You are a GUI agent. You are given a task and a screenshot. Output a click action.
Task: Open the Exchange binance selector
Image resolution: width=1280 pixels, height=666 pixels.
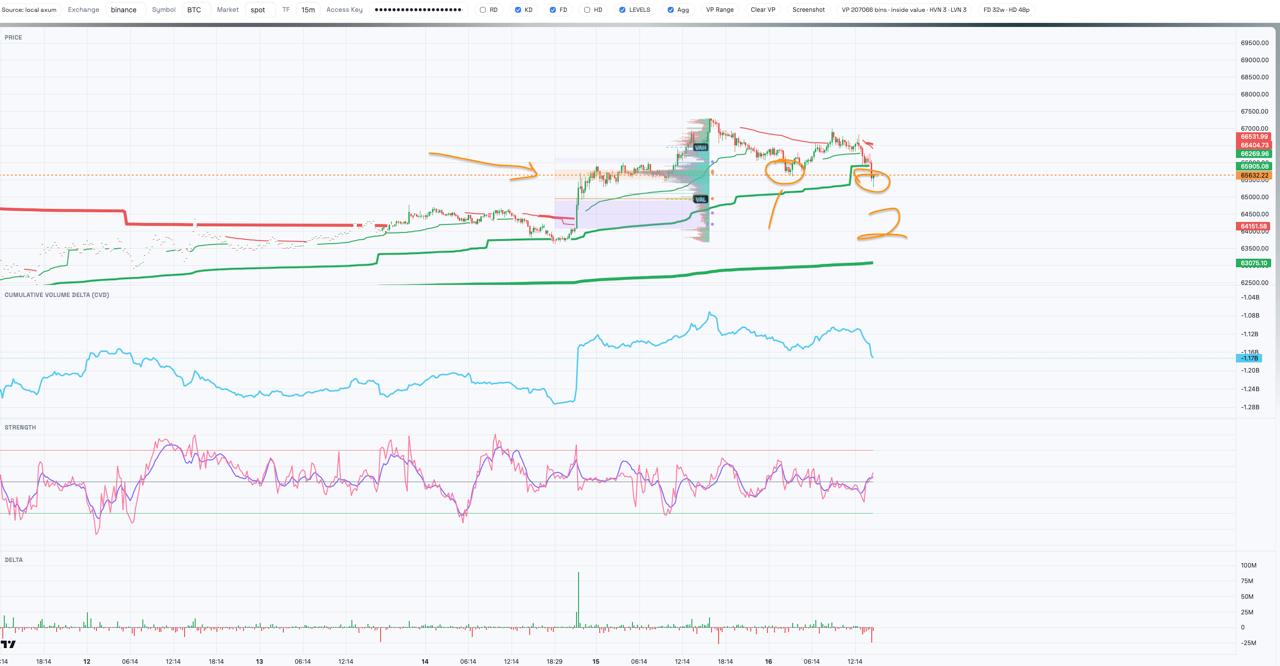(125, 10)
